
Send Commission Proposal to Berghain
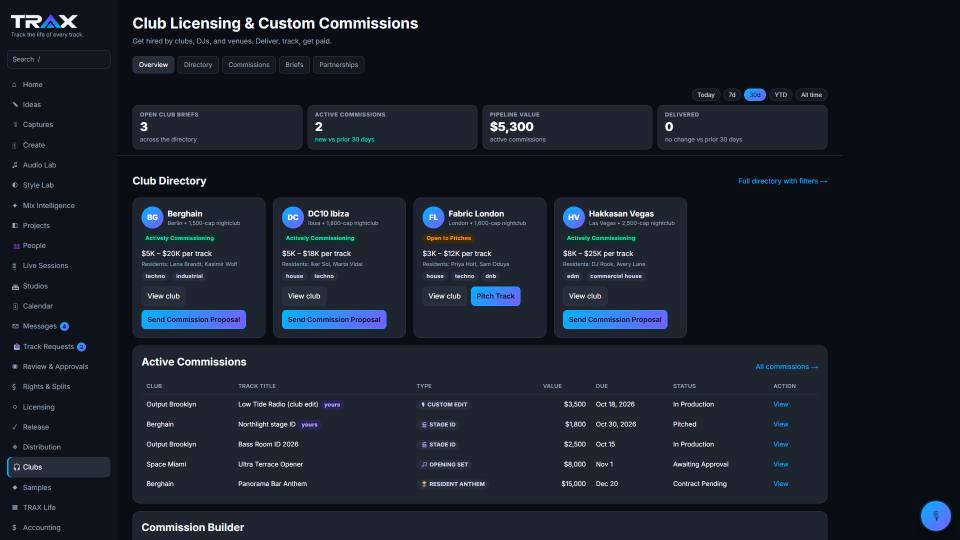193,320
